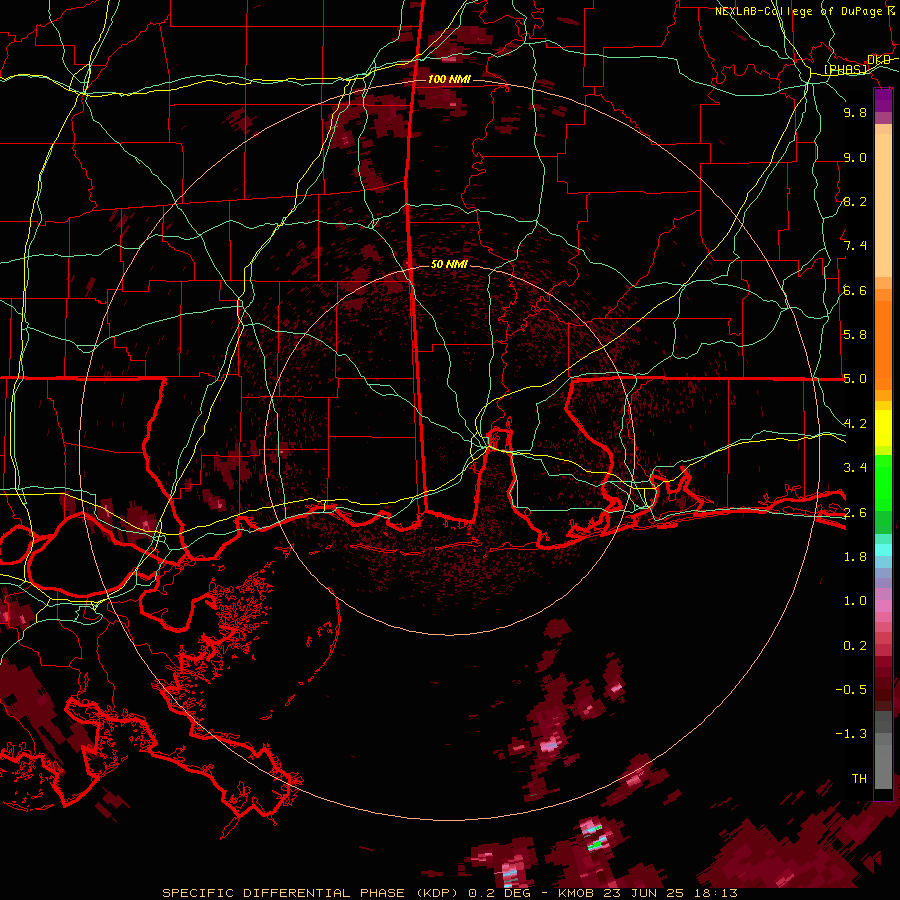Pick the yellow band on the color bar
Viewport: 900px width, 900px height.
pos(883,428)
